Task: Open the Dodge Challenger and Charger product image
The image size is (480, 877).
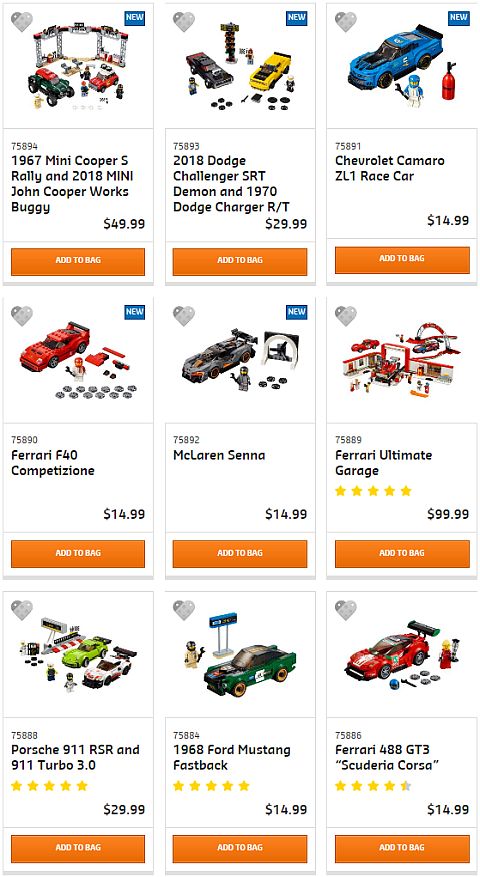Action: [240, 66]
